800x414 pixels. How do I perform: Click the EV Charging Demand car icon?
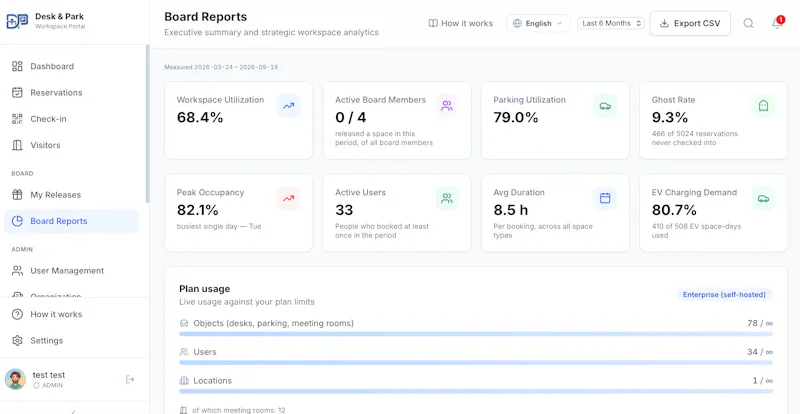point(763,199)
